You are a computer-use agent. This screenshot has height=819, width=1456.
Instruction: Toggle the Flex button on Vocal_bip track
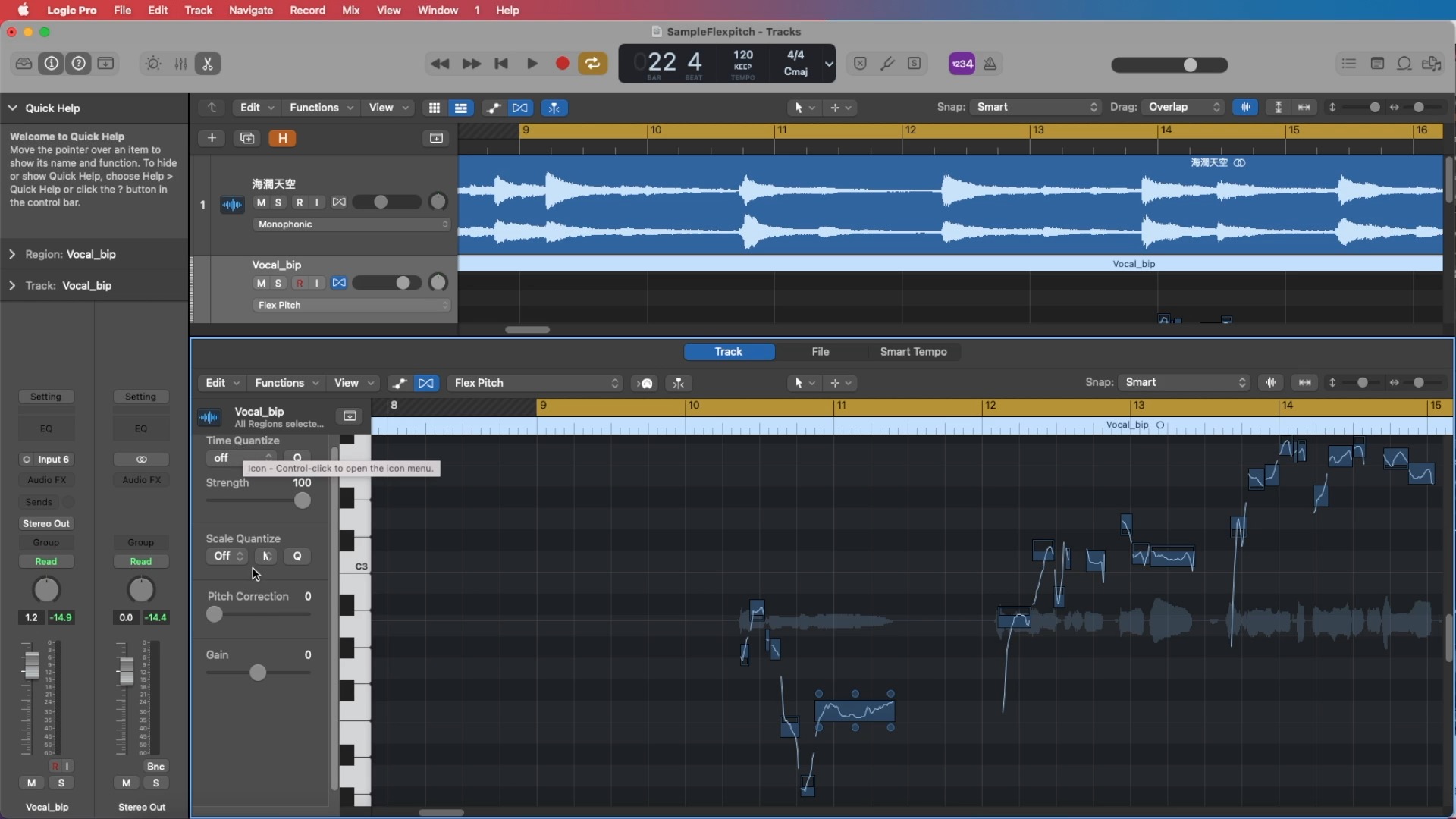point(339,283)
